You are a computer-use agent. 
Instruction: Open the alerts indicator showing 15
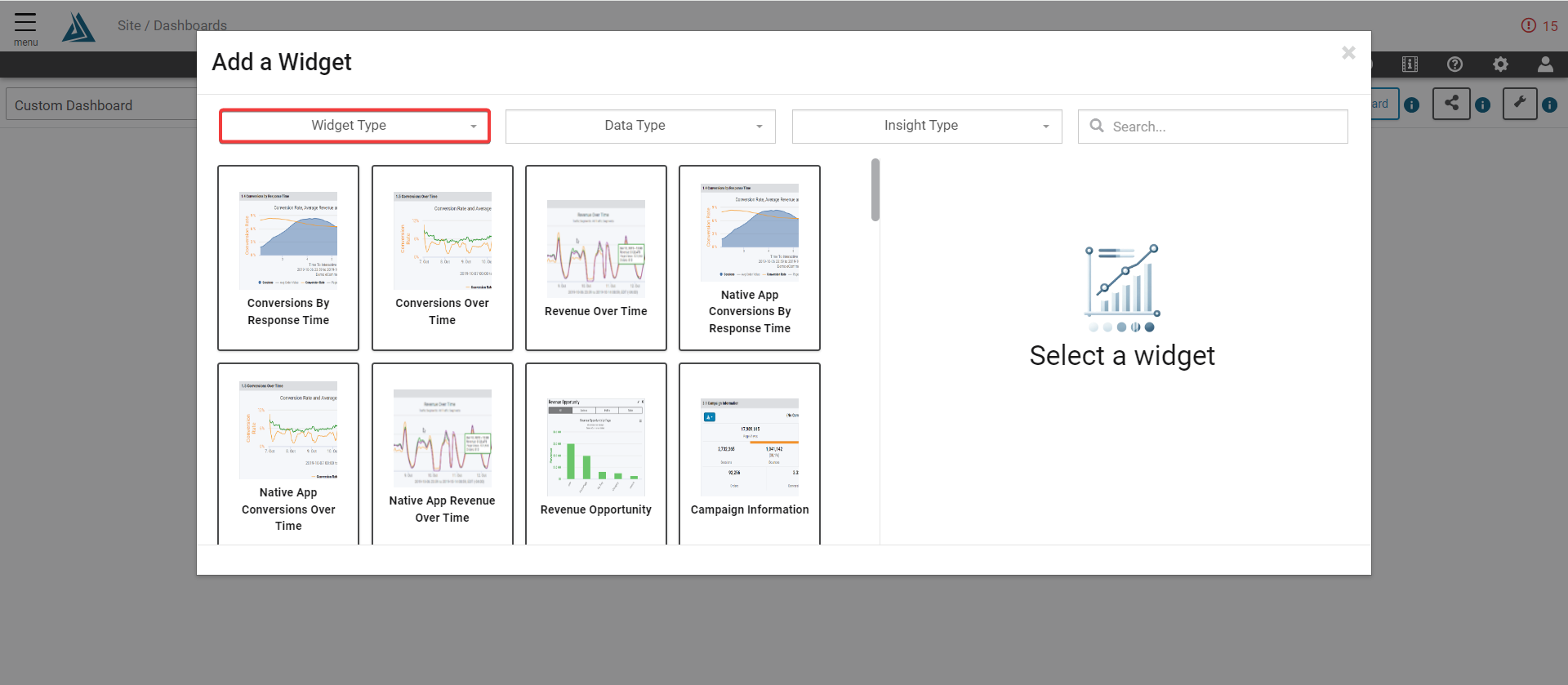[1539, 25]
